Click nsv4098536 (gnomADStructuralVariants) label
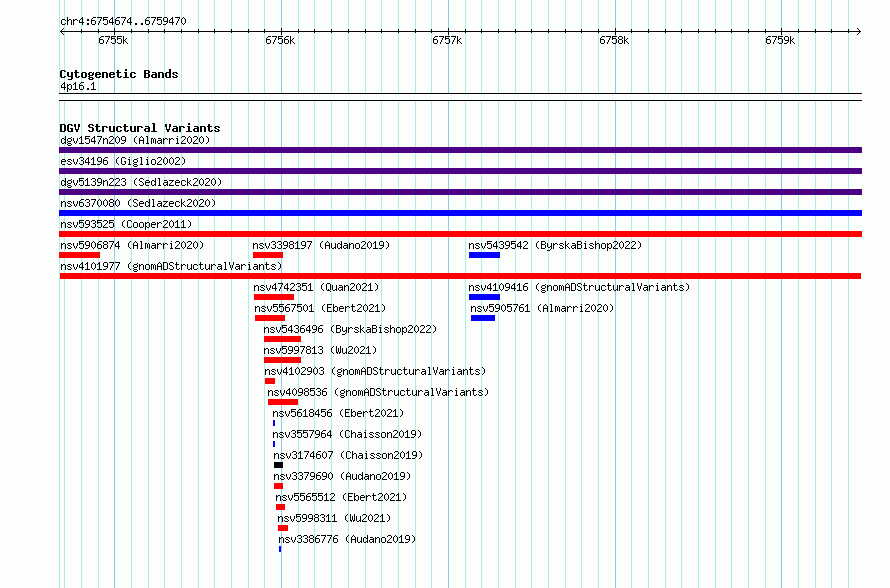 pos(378,392)
